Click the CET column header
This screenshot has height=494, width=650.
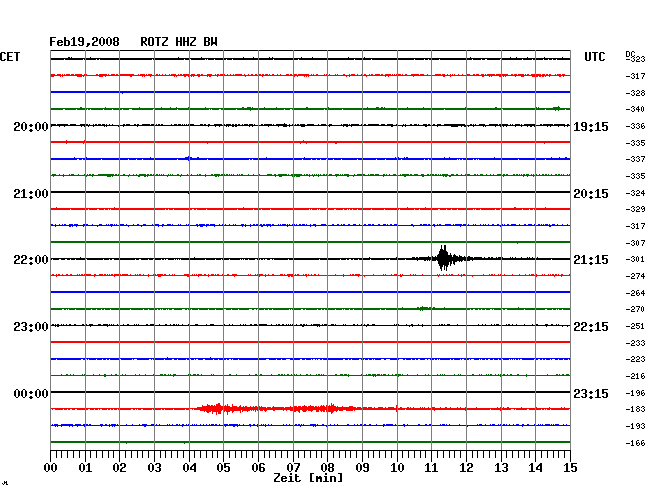tap(10, 57)
